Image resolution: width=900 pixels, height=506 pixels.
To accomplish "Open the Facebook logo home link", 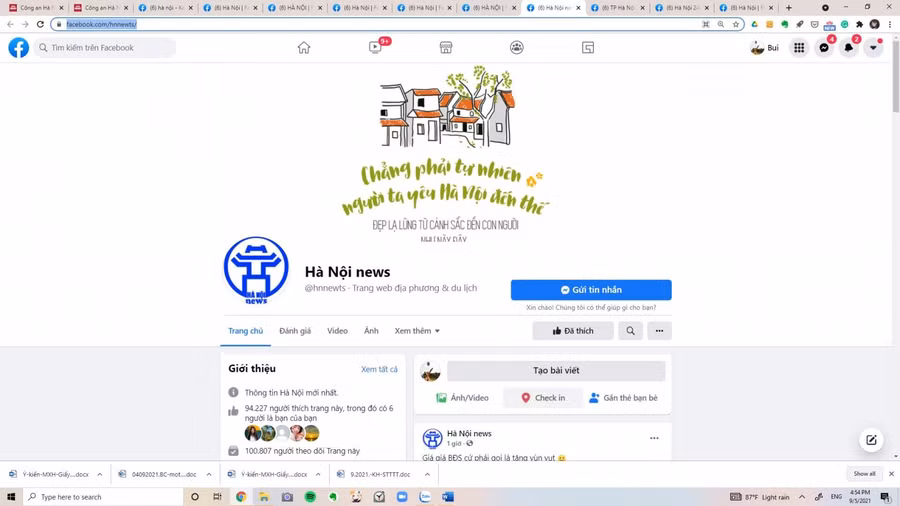I will click(x=18, y=48).
